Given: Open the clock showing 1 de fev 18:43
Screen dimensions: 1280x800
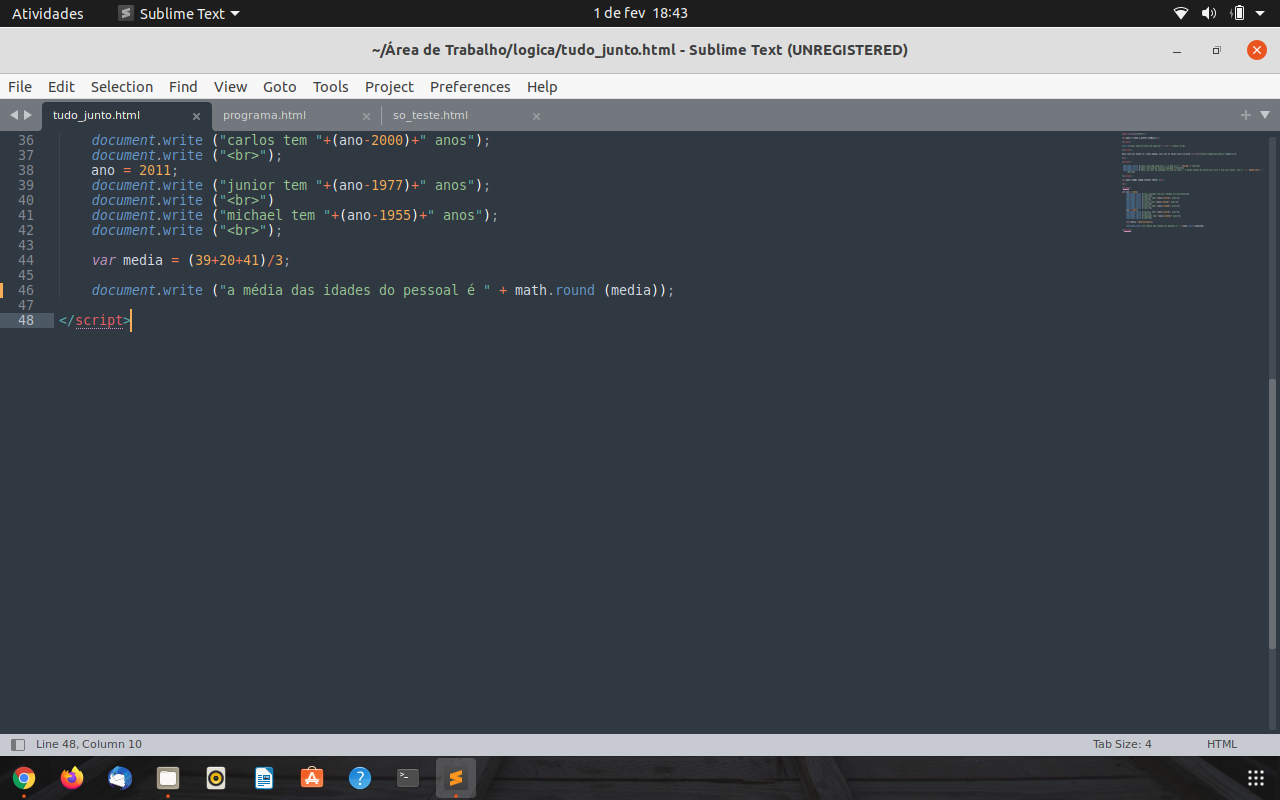Looking at the screenshot, I should click(640, 13).
